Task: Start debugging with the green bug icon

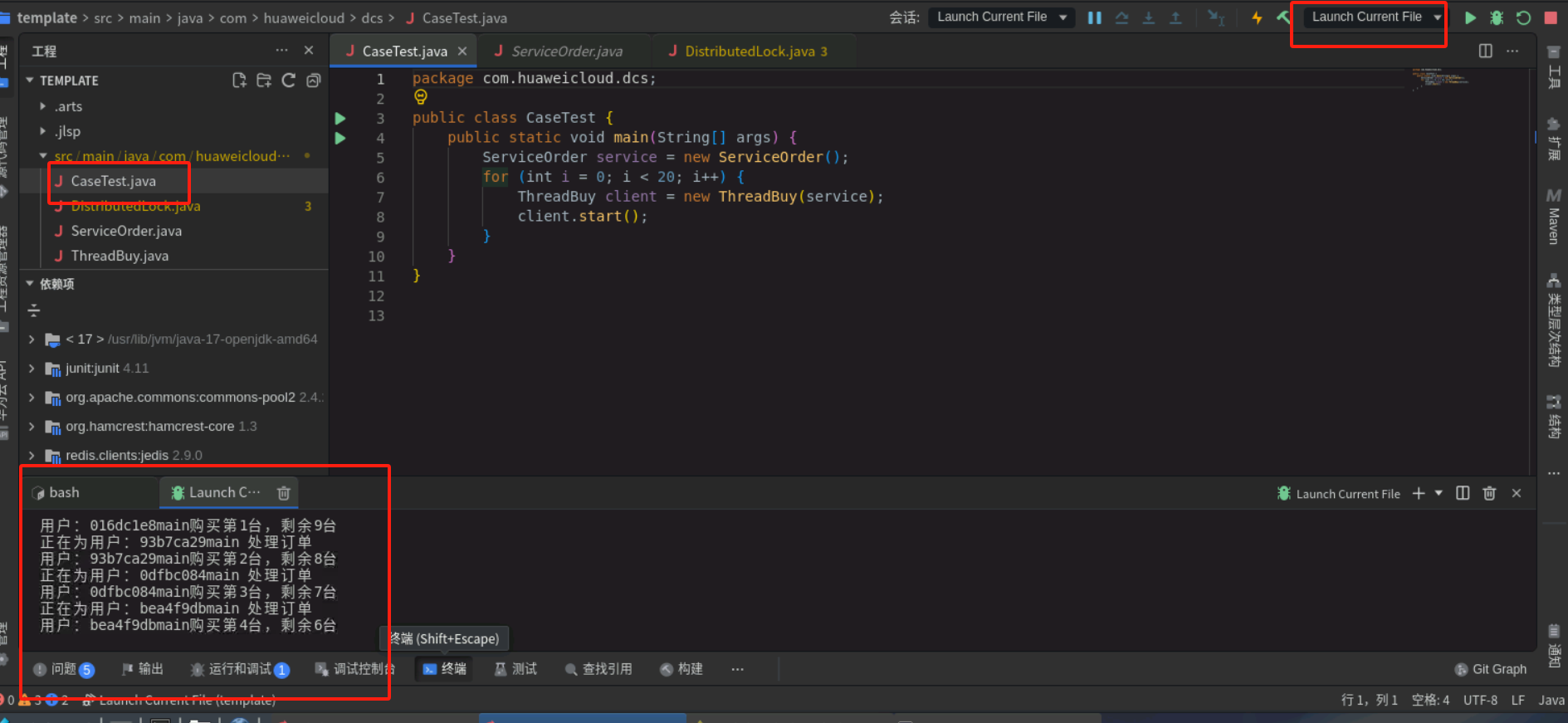Action: [1497, 17]
